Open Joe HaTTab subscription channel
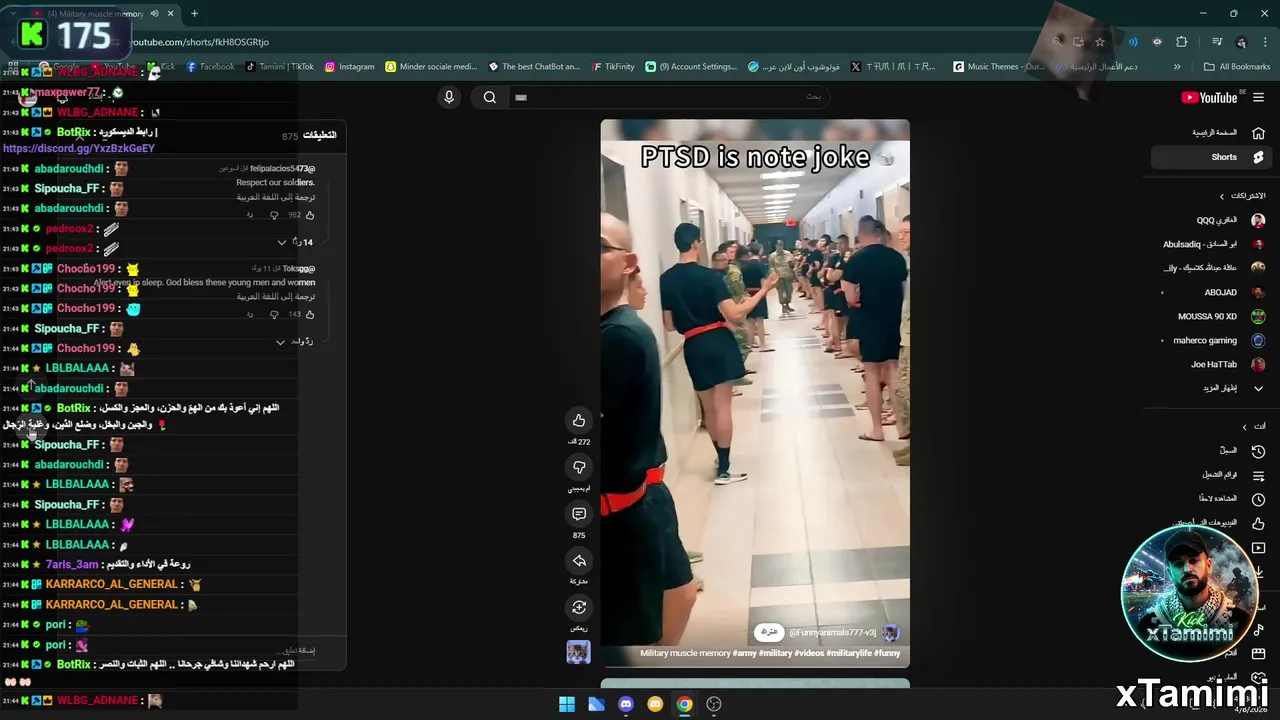 pyautogui.click(x=1209, y=364)
